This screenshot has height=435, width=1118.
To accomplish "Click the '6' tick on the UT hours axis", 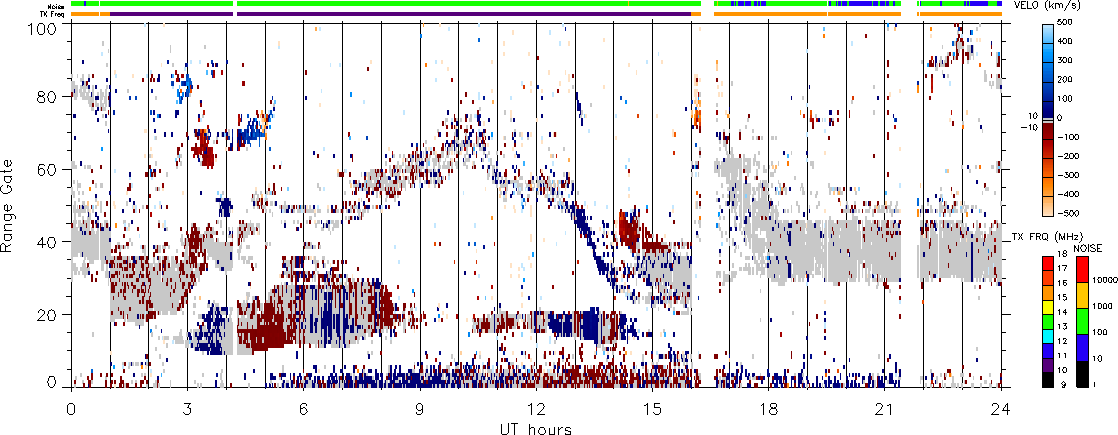I will (x=304, y=408).
